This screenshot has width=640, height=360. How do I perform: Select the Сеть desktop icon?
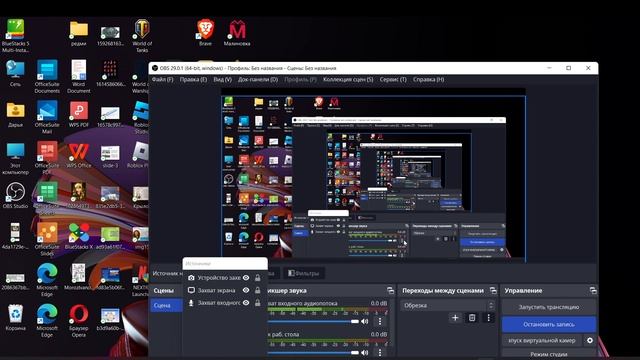click(x=16, y=73)
